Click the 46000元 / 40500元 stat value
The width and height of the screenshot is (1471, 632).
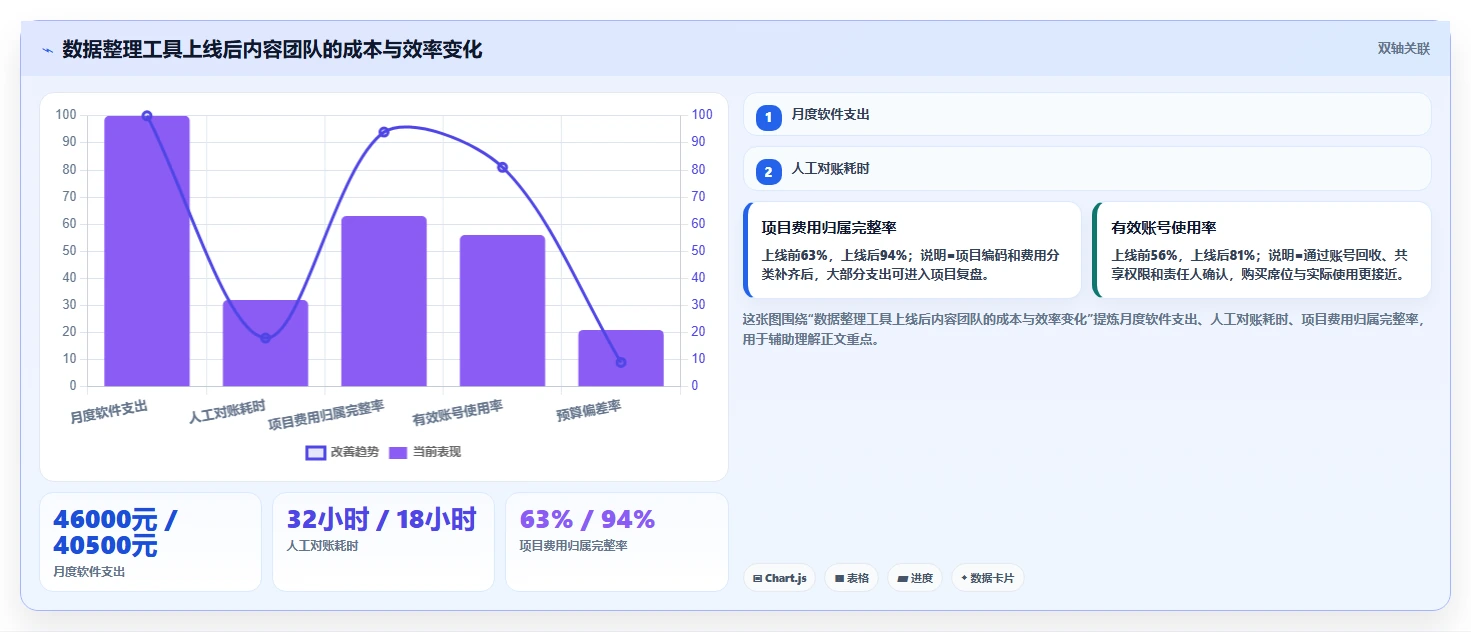[115, 533]
